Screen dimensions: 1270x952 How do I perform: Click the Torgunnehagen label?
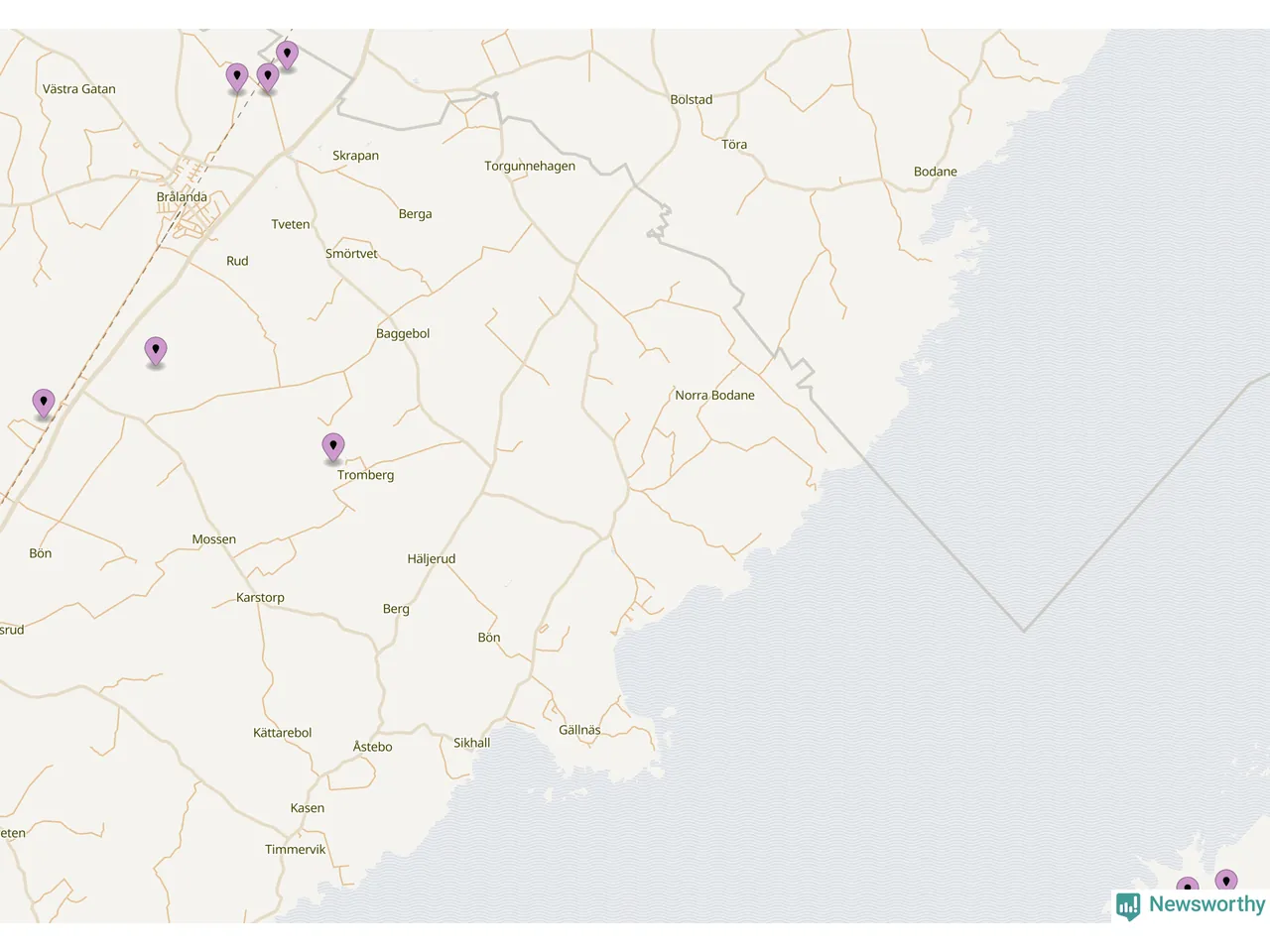pyautogui.click(x=530, y=167)
